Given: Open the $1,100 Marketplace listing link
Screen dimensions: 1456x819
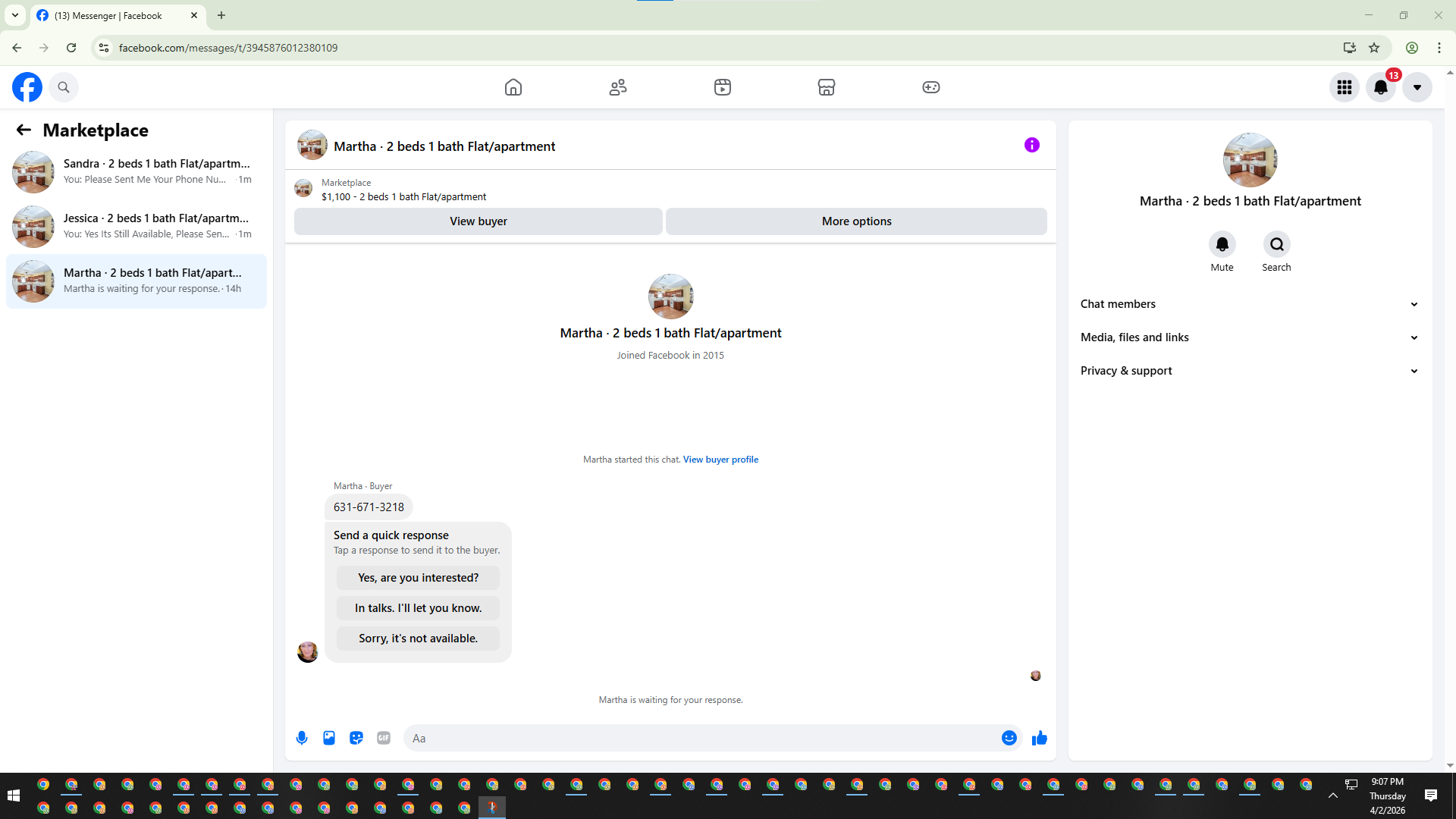Looking at the screenshot, I should pyautogui.click(x=403, y=197).
